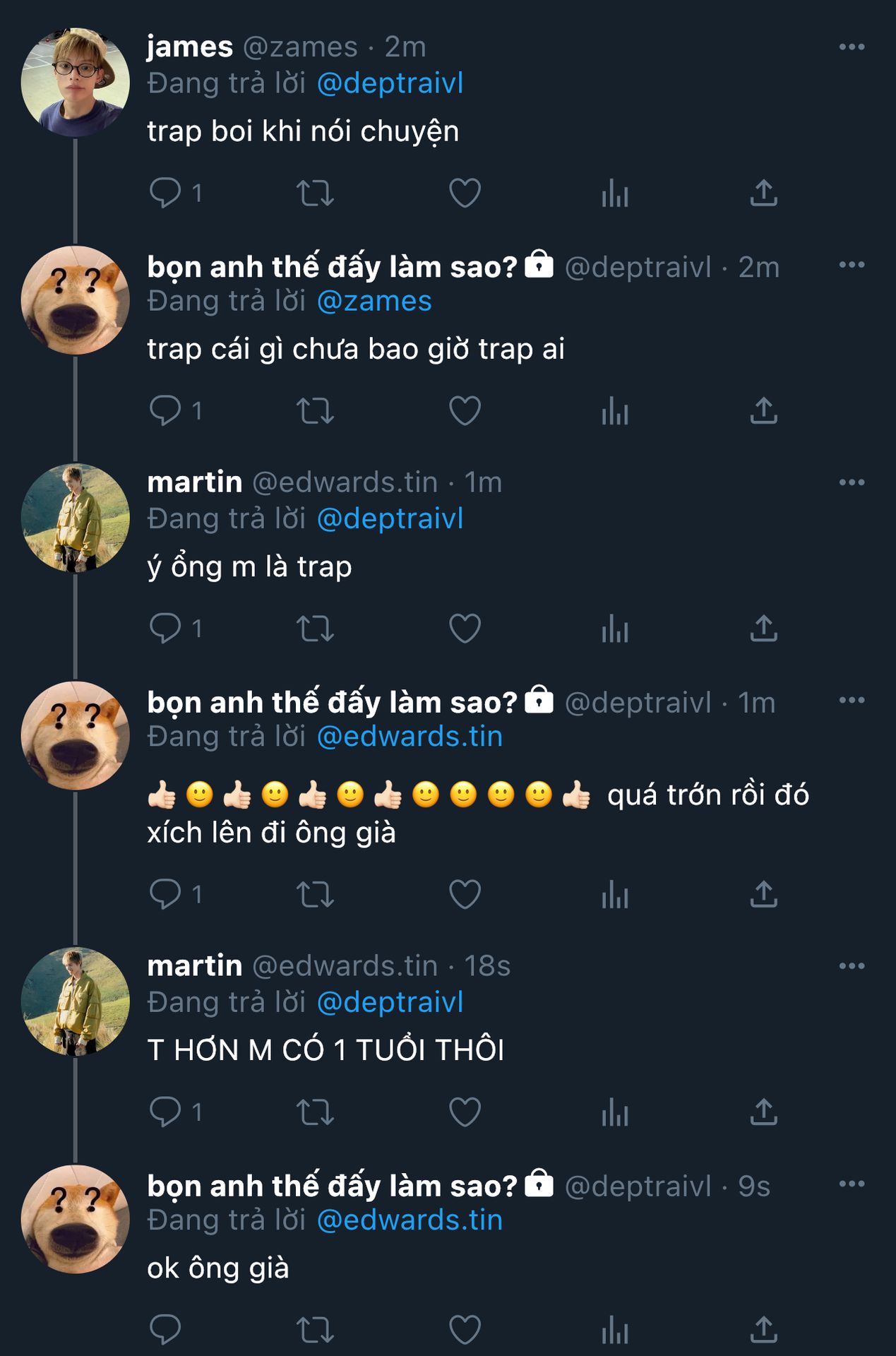View analytics for "ý ổng m là trap" tweet

(x=614, y=628)
